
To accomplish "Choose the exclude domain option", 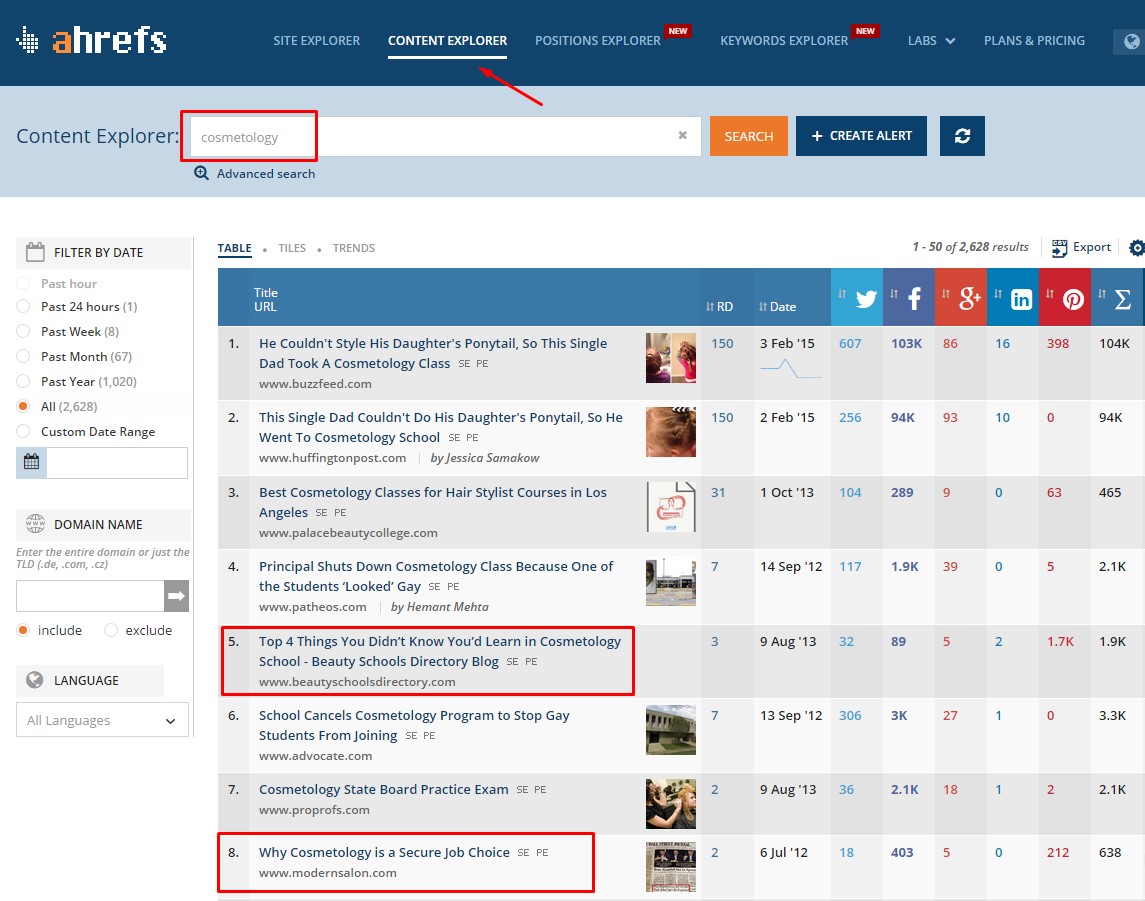I will coord(111,630).
